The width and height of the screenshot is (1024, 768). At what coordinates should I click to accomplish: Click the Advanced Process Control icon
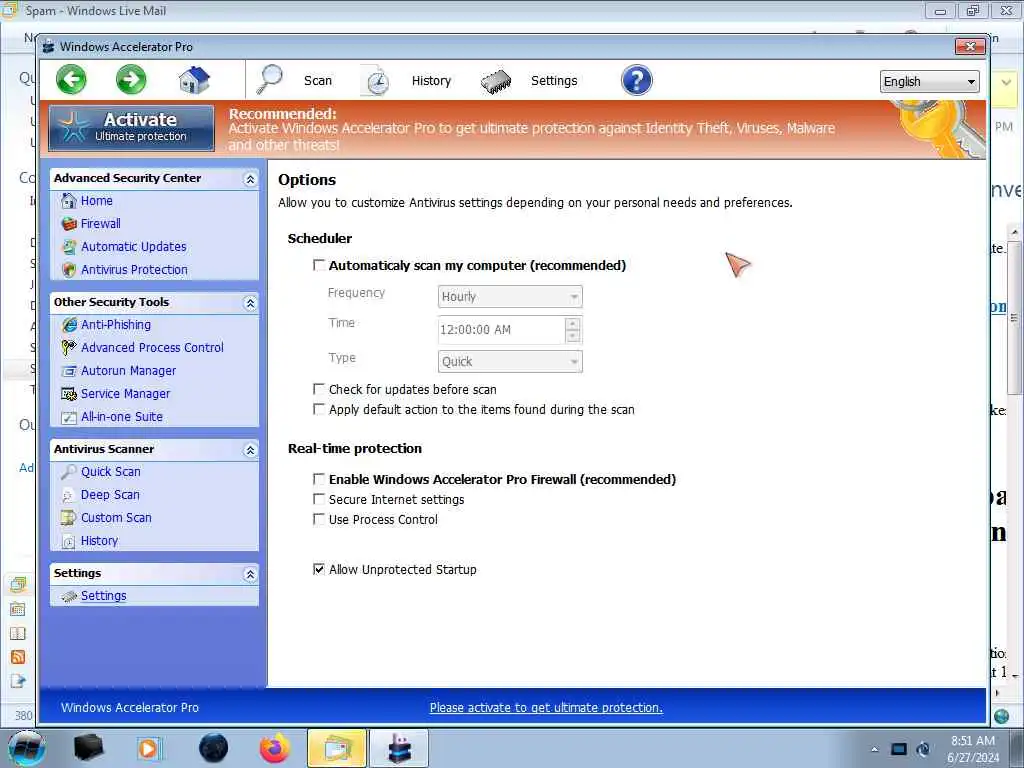[69, 347]
